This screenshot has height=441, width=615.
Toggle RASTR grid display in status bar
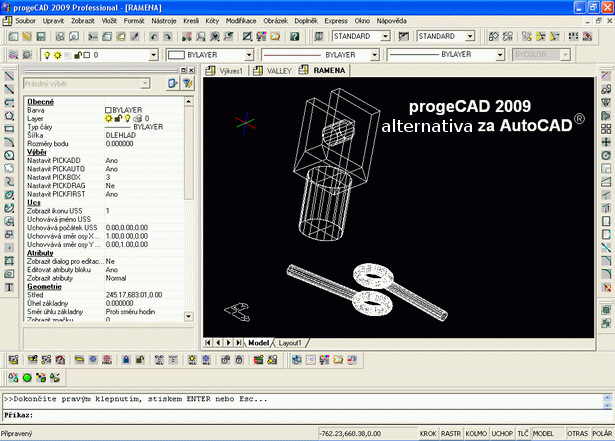click(x=452, y=434)
